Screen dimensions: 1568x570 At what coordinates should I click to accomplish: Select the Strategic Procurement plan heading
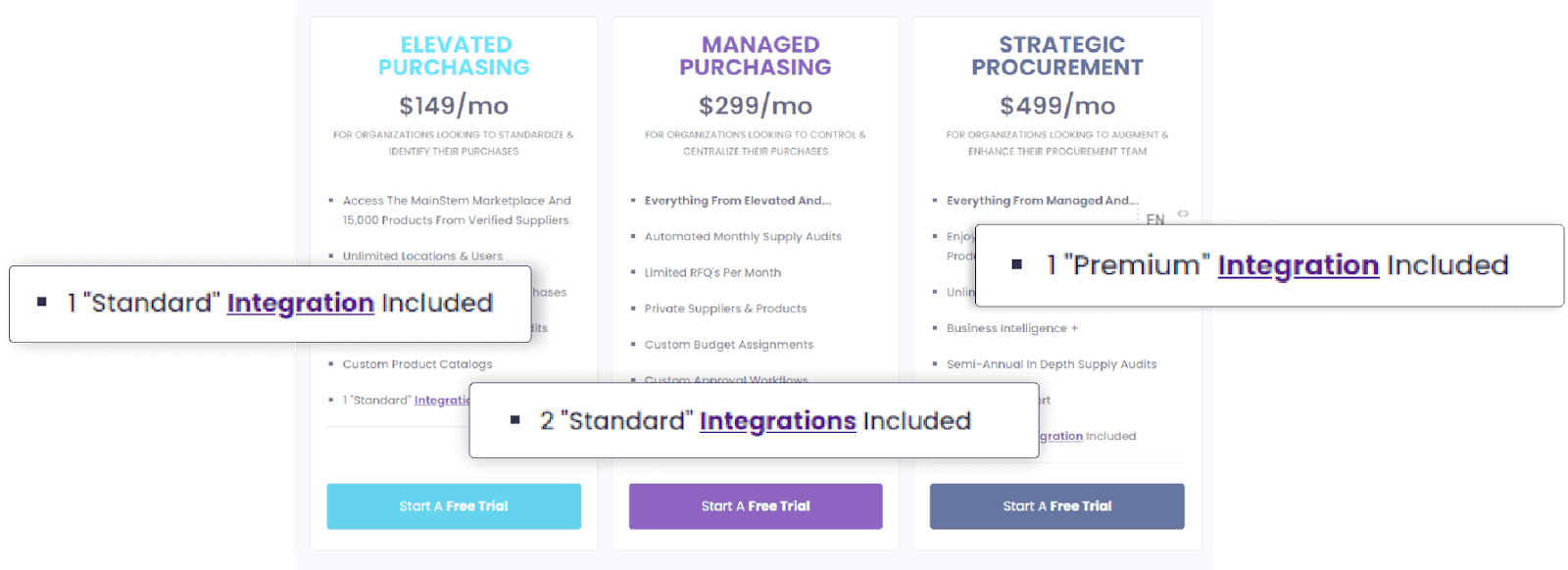click(1057, 56)
